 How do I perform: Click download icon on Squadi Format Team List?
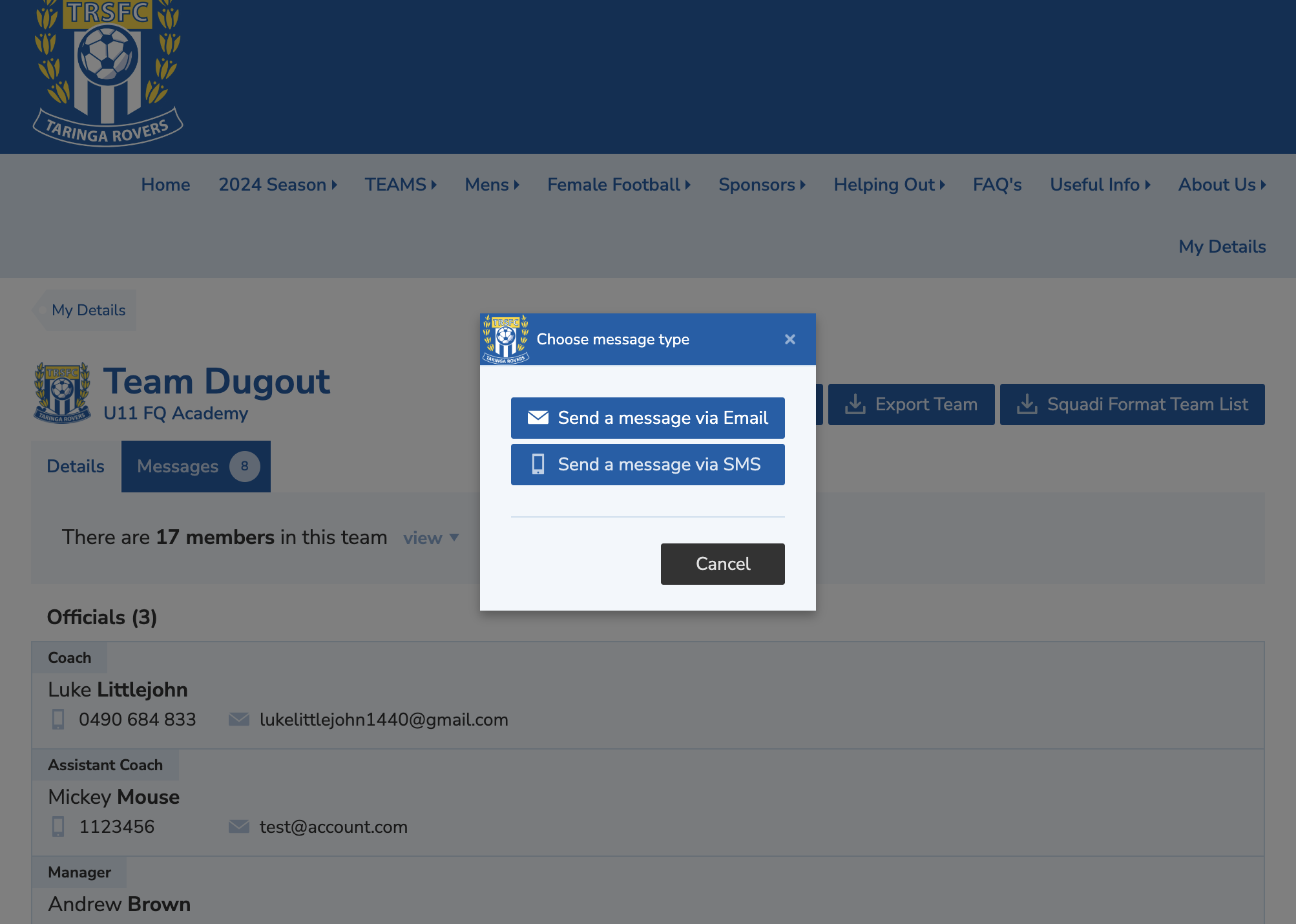coord(1027,404)
